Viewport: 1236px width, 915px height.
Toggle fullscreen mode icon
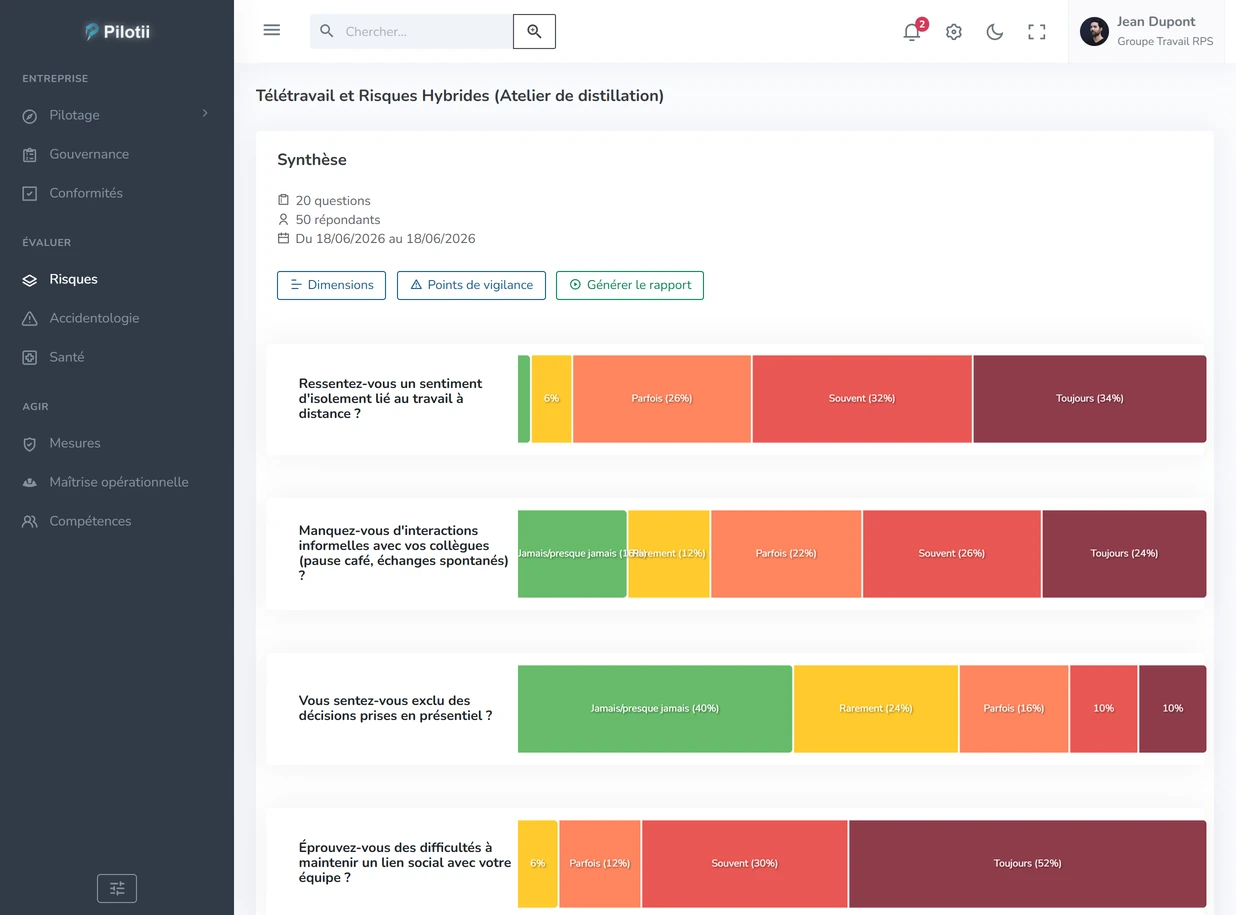[1037, 32]
